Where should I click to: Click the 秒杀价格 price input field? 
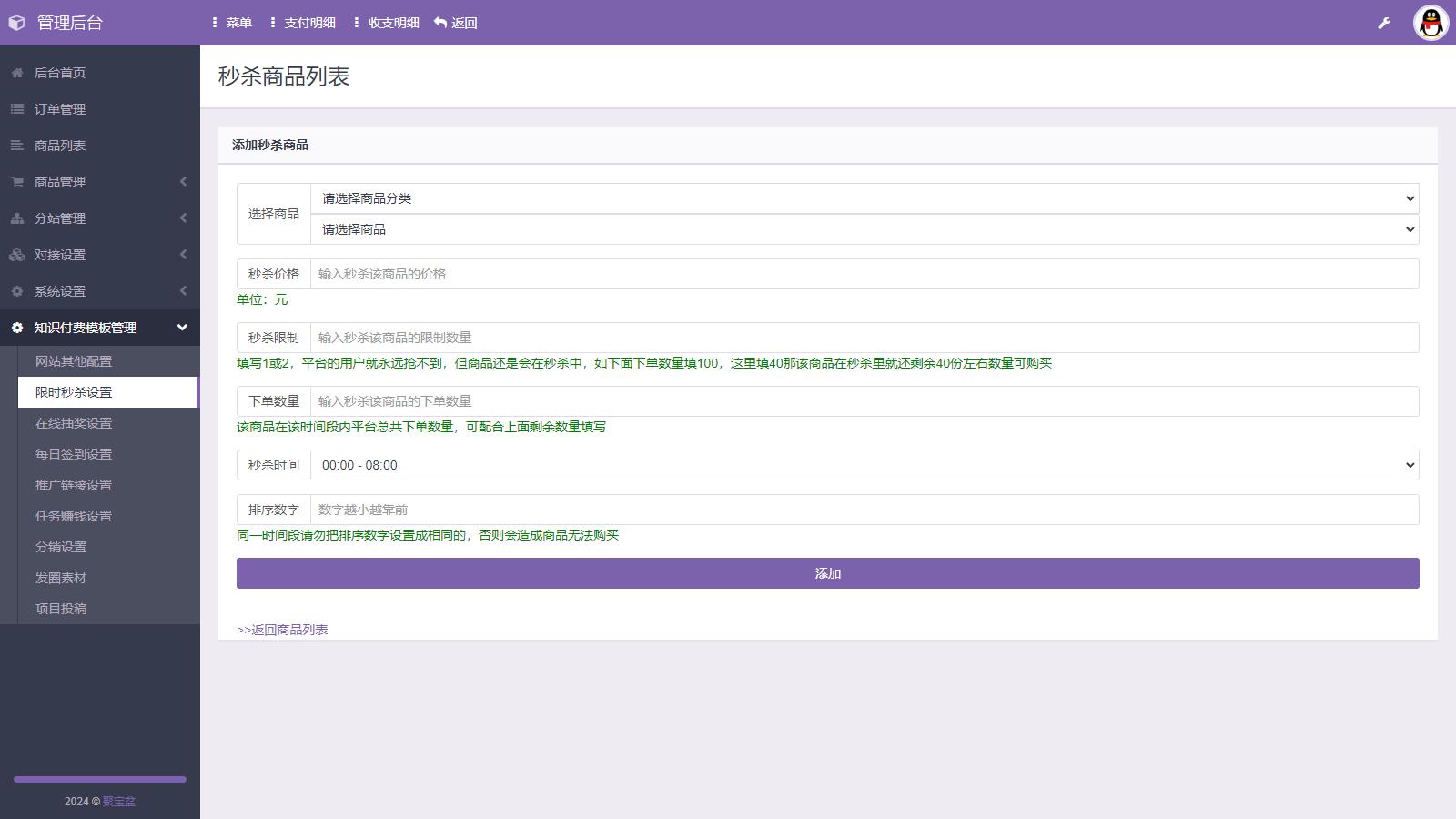coord(864,274)
